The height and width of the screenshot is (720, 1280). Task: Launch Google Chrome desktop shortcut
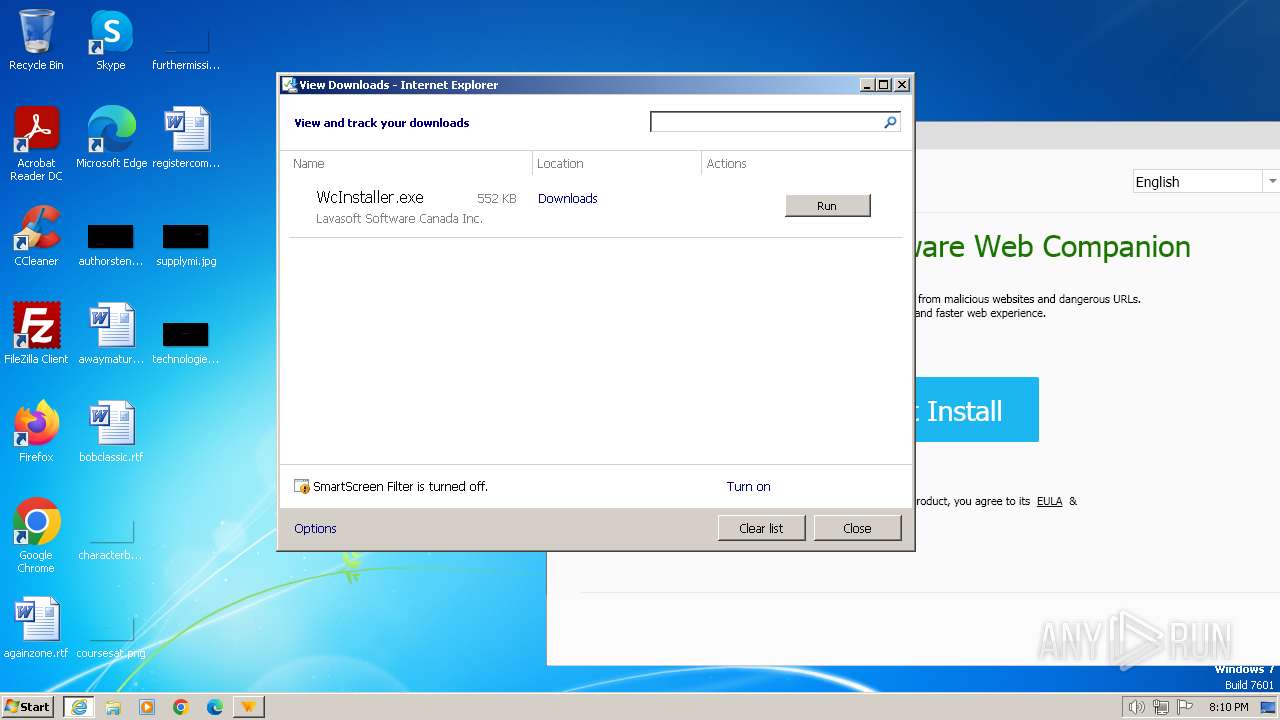[36, 535]
